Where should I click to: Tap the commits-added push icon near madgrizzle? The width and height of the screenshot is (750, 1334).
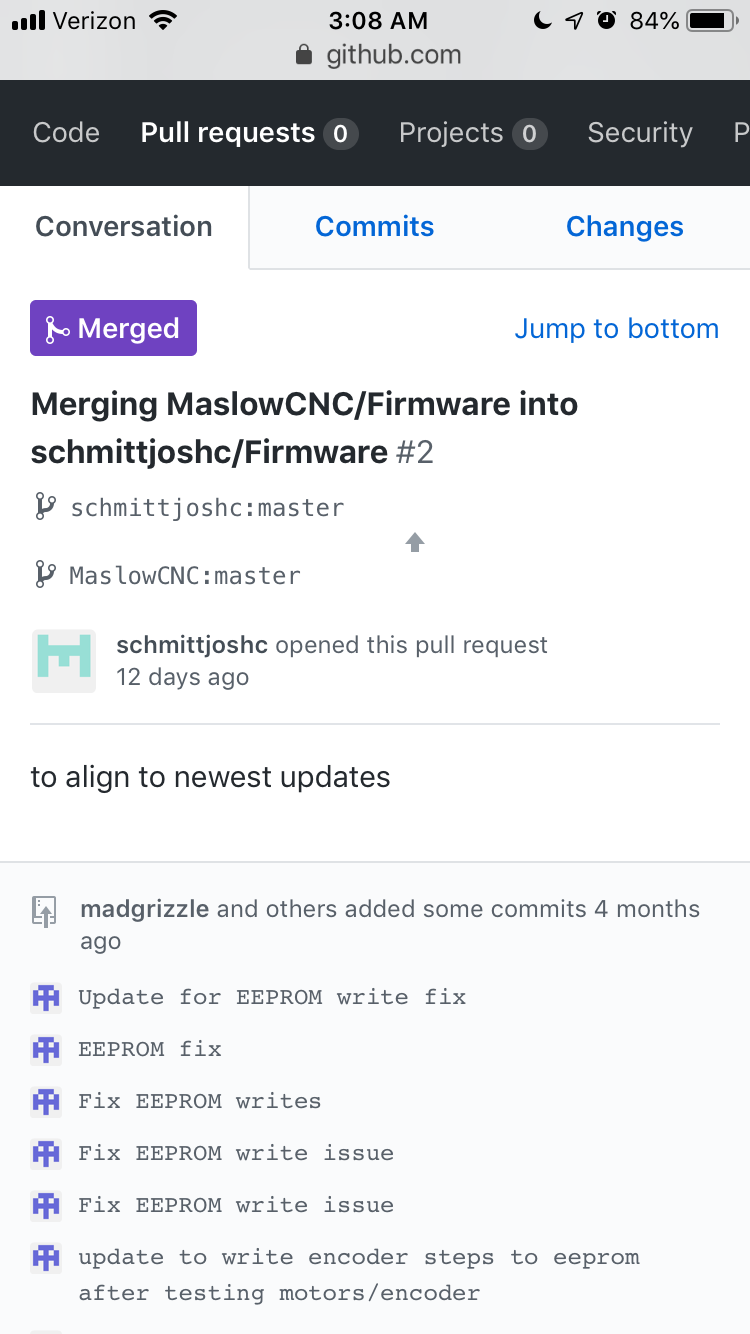[44, 912]
